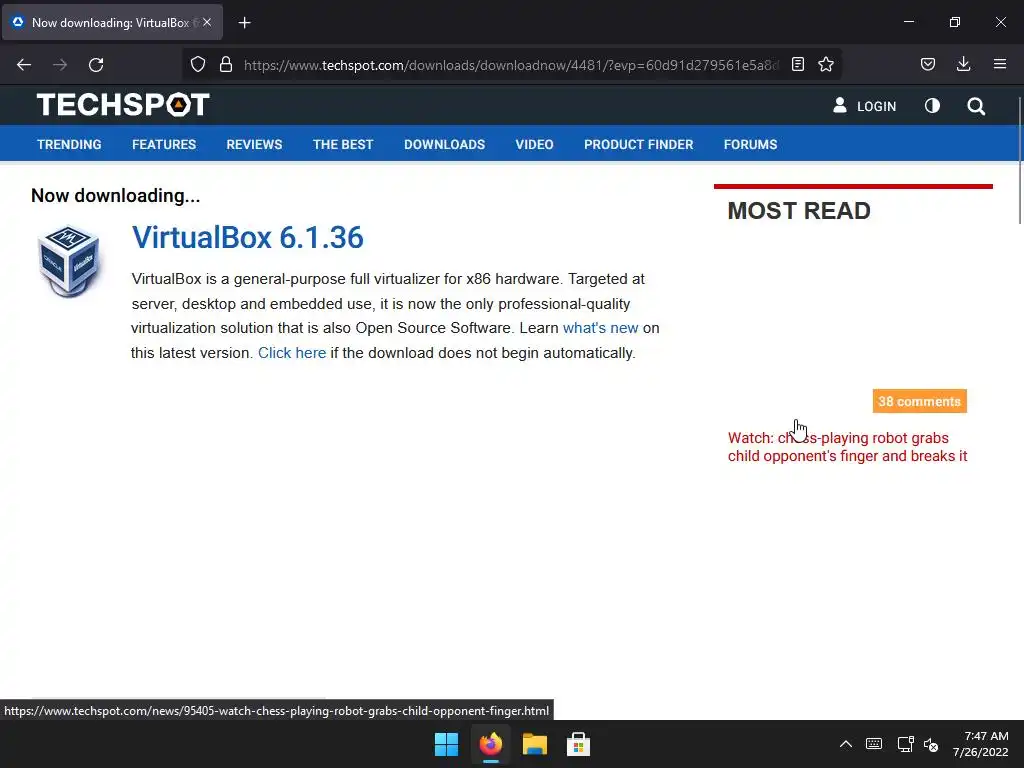Open the what's new link
This screenshot has height=768, width=1024.
[600, 328]
